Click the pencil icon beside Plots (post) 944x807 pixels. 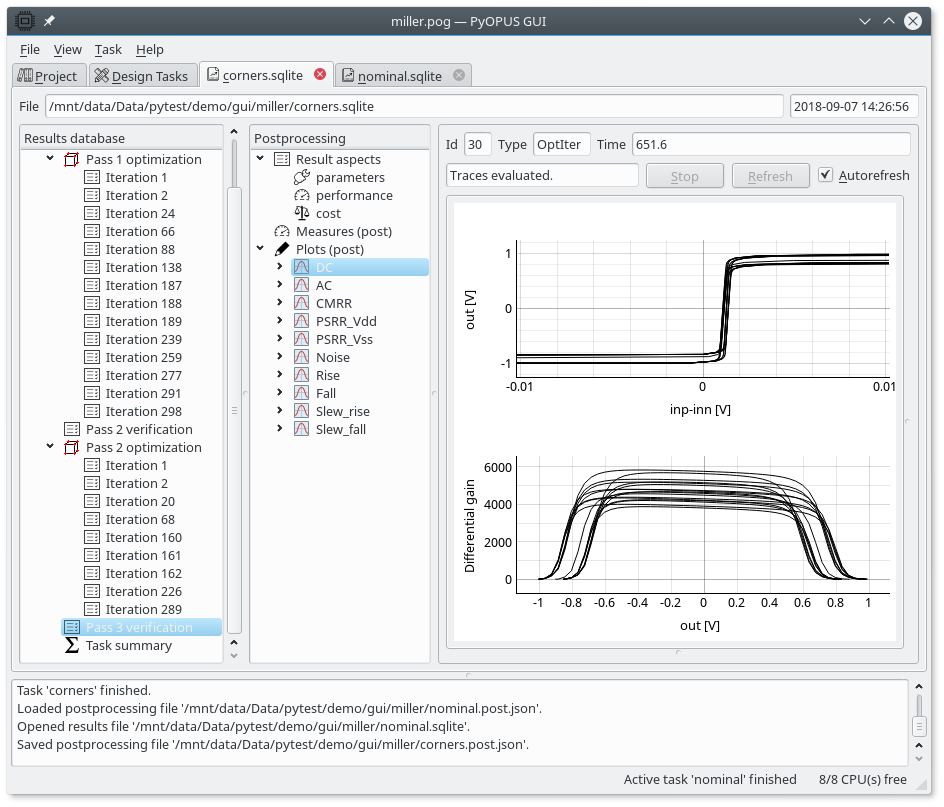[282, 249]
